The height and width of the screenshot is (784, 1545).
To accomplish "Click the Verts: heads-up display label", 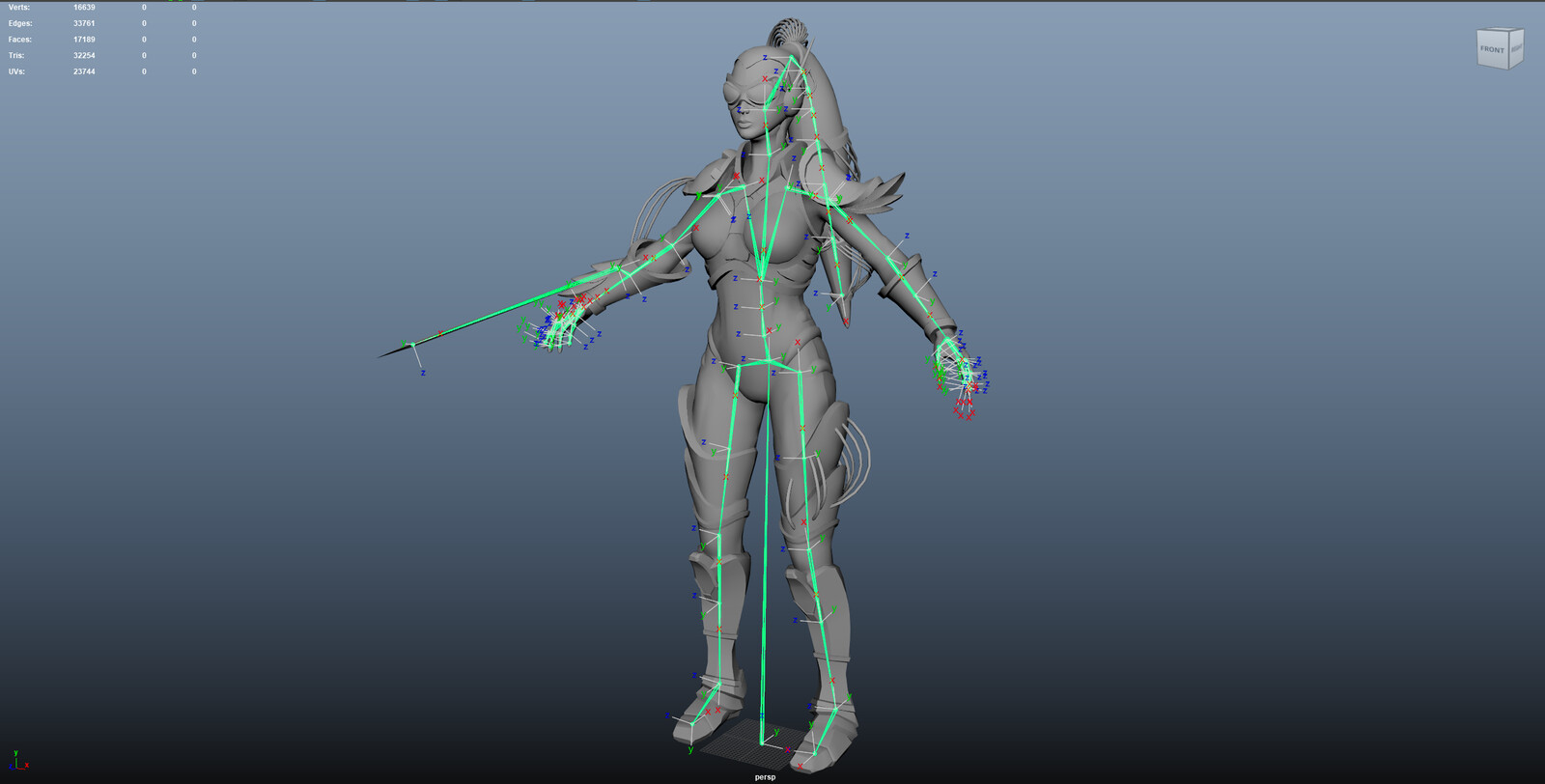I will pos(19,8).
